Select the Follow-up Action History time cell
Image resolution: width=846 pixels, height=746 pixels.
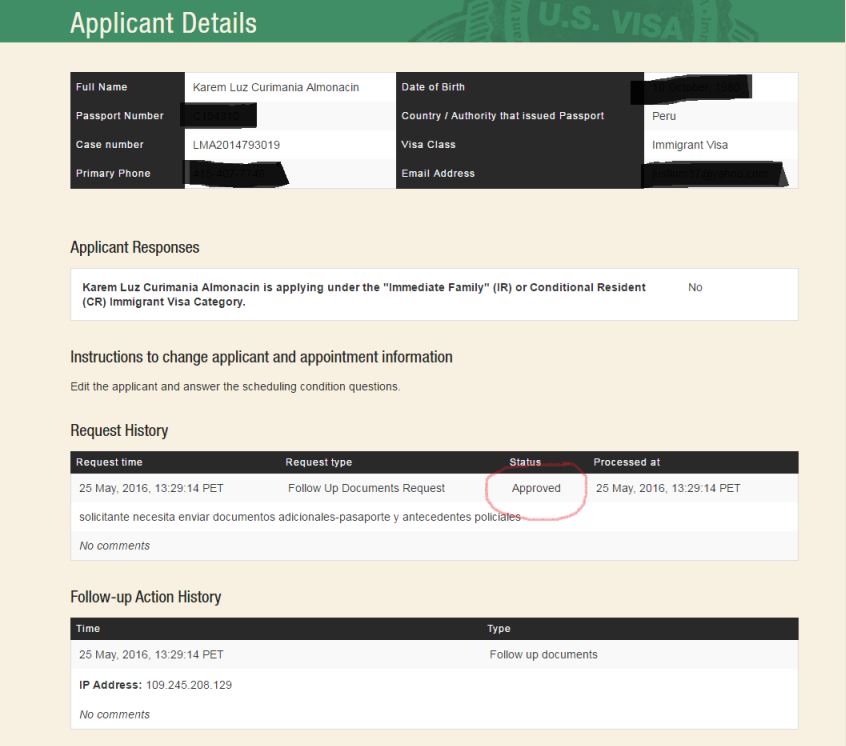coord(151,654)
